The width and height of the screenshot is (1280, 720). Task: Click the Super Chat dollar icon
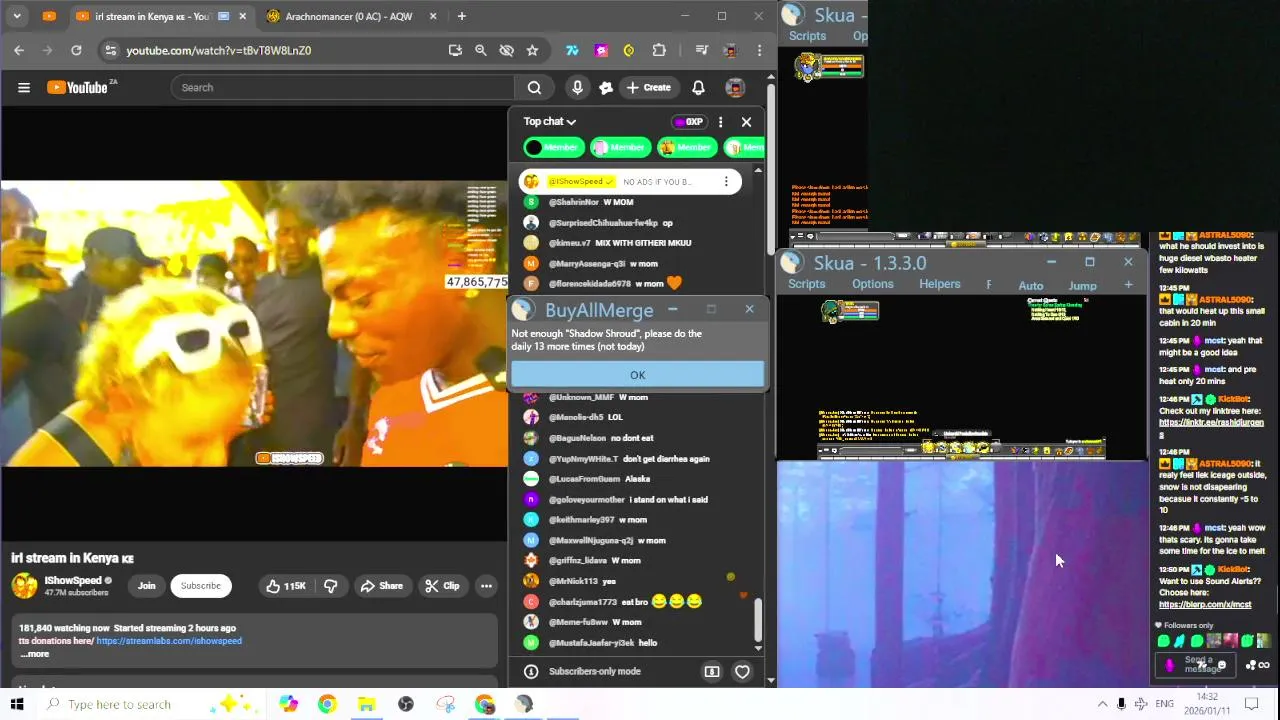(712, 672)
